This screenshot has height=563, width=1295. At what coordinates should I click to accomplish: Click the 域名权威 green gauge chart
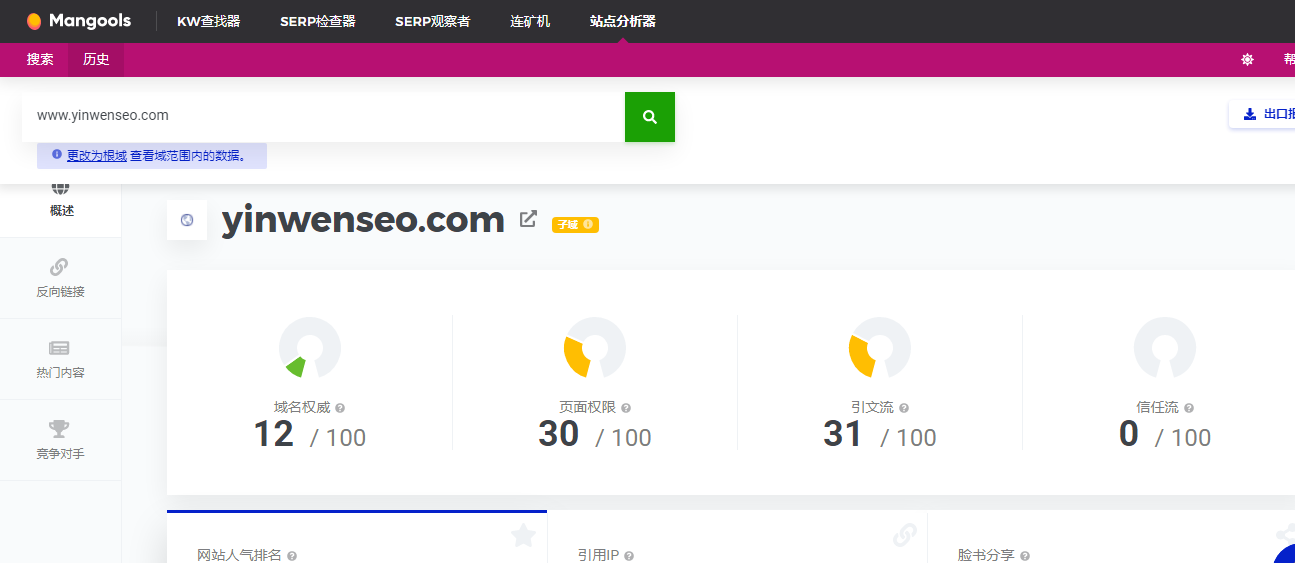coord(310,348)
